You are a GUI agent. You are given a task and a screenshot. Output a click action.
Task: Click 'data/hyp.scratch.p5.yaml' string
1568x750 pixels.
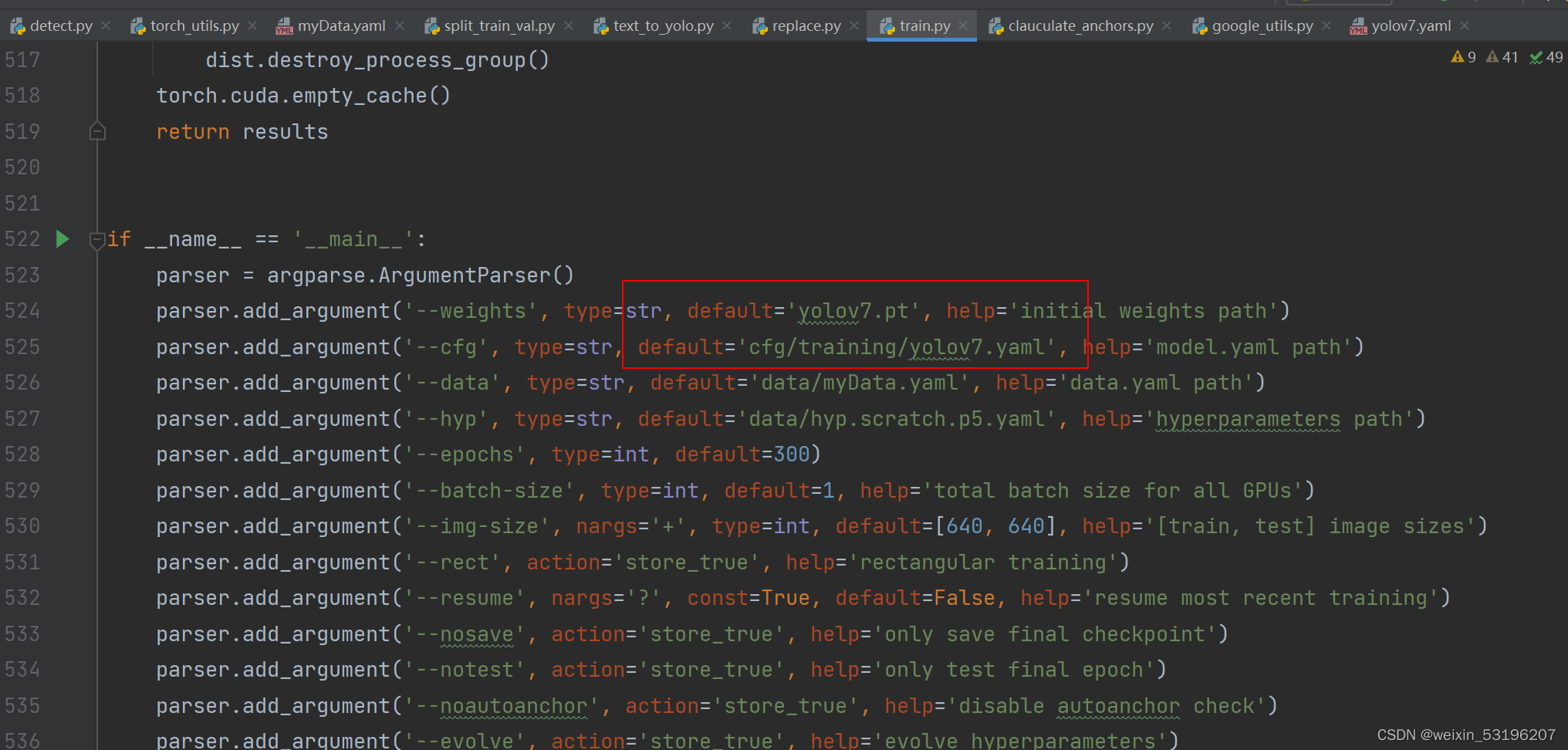click(x=897, y=419)
